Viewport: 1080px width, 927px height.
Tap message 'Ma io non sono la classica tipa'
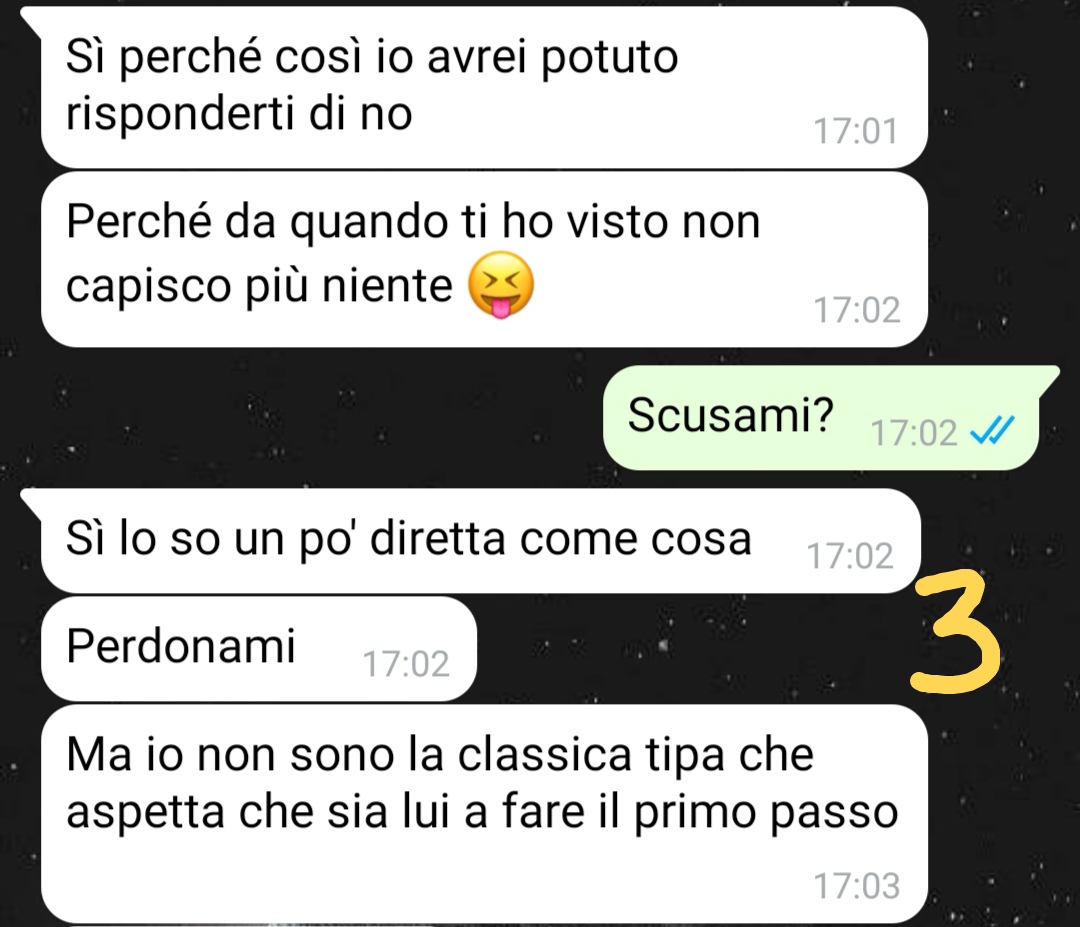click(484, 814)
